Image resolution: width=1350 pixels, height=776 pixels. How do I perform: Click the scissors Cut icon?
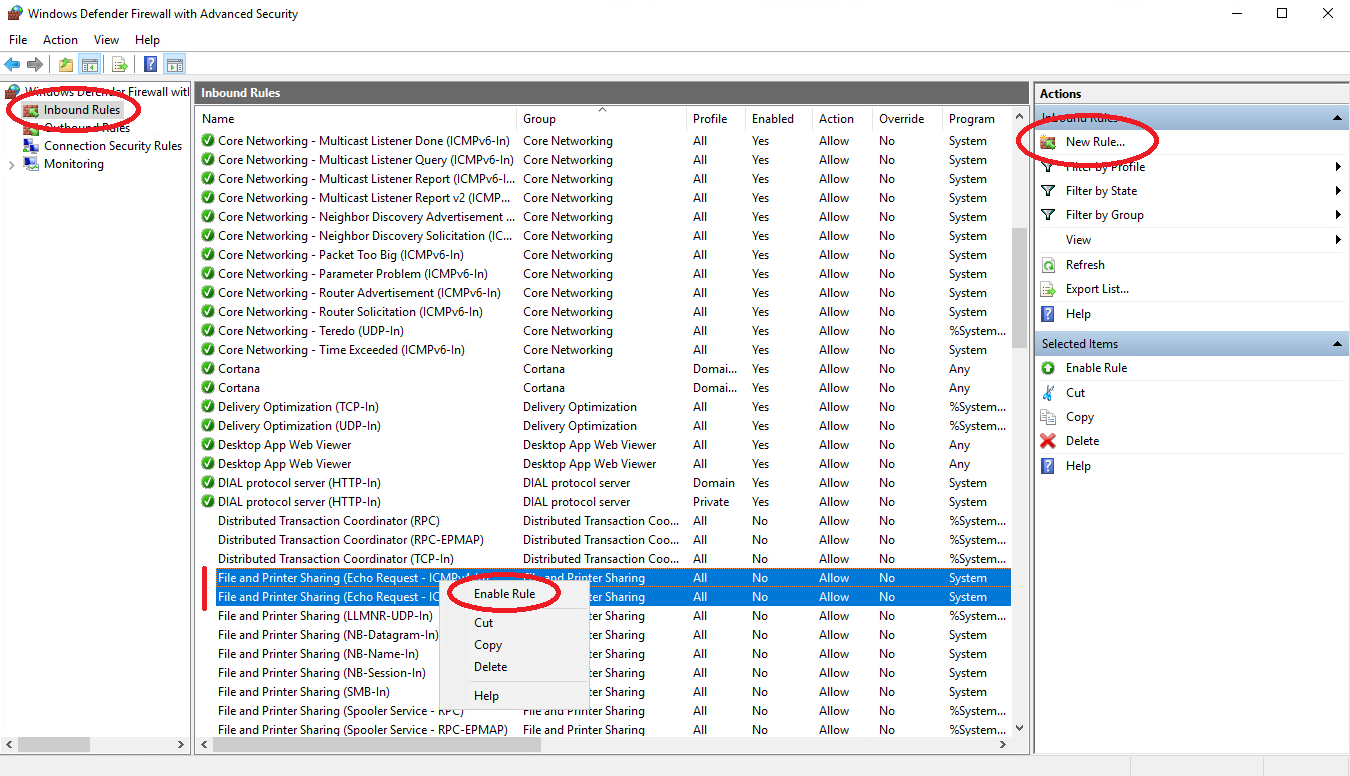(x=1048, y=393)
